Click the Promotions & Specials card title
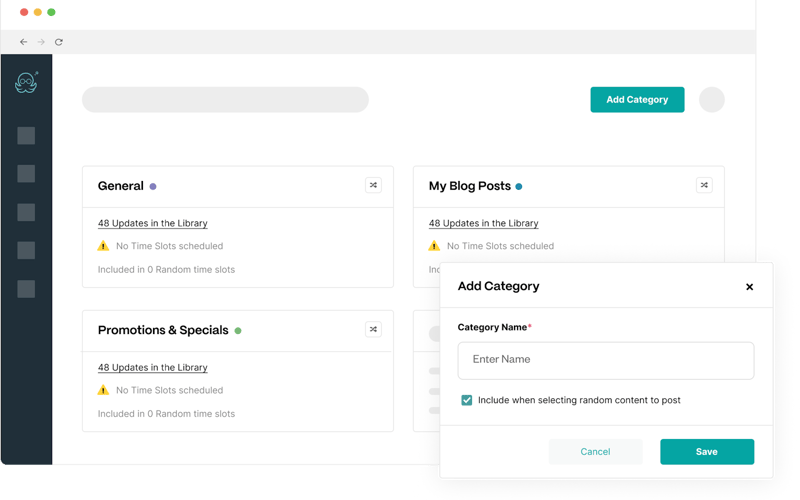The height and width of the screenshot is (500, 800). [x=163, y=330]
